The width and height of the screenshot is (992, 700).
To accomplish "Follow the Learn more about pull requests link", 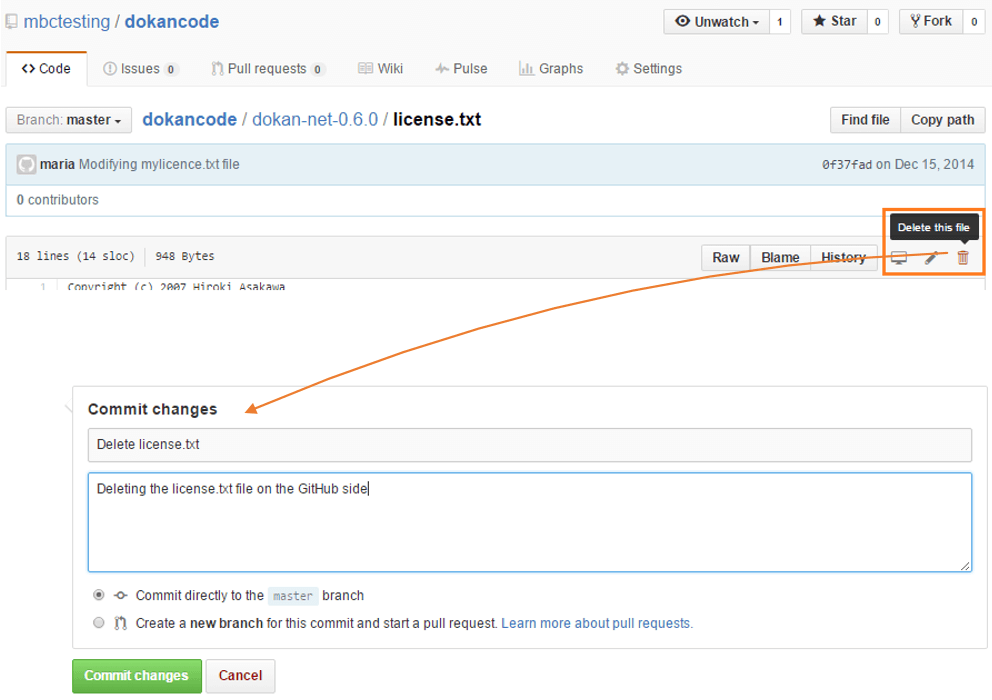I will 596,623.
